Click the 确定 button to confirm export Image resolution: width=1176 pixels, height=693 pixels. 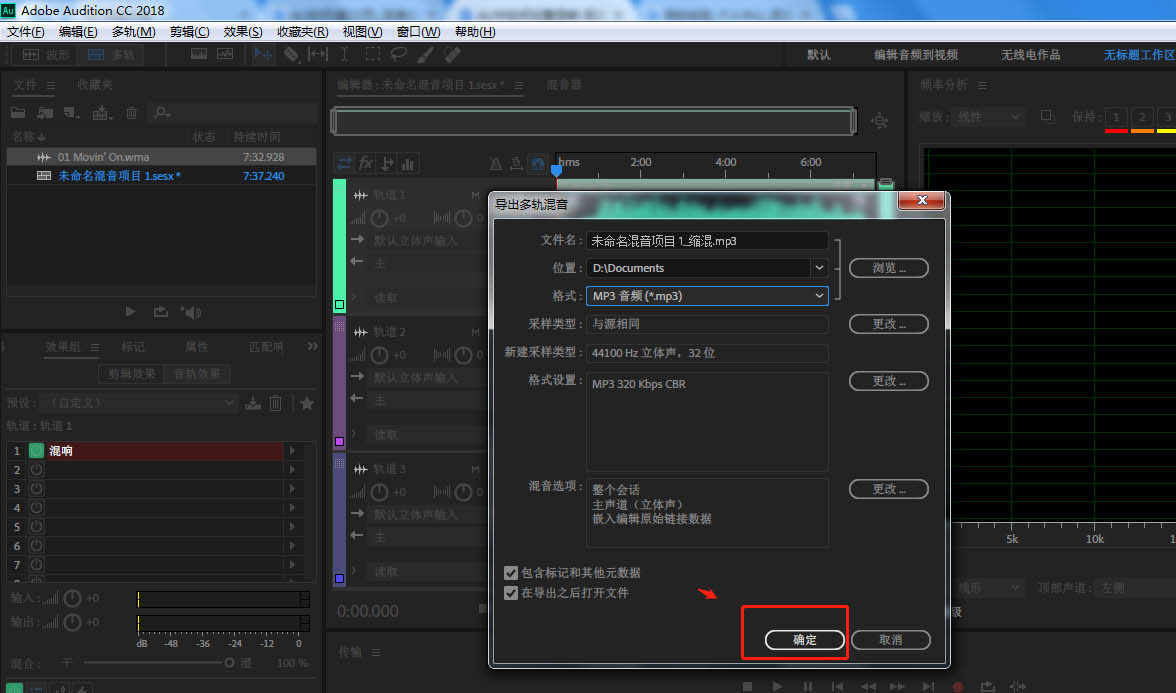804,640
